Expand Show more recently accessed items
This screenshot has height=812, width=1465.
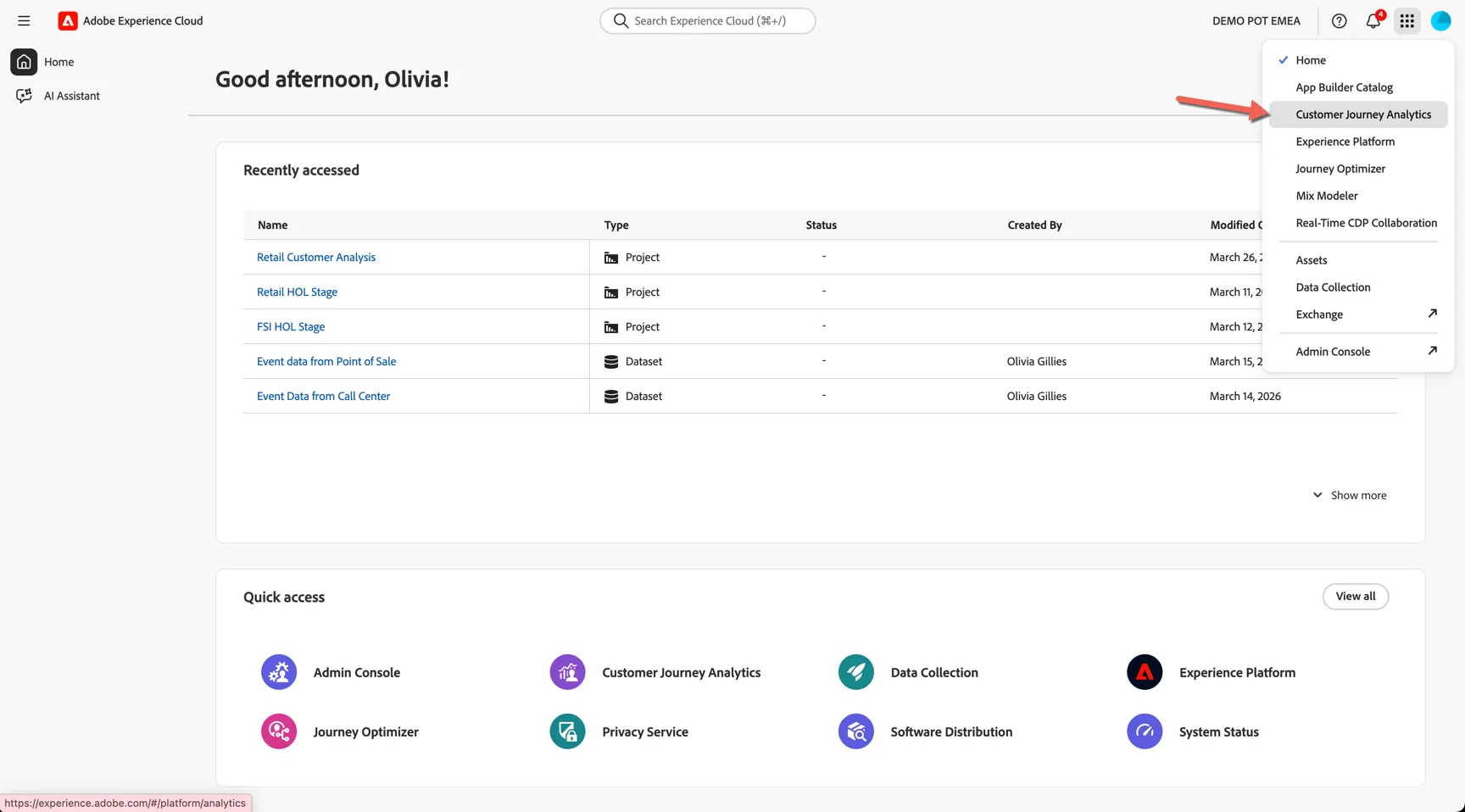[x=1350, y=495]
